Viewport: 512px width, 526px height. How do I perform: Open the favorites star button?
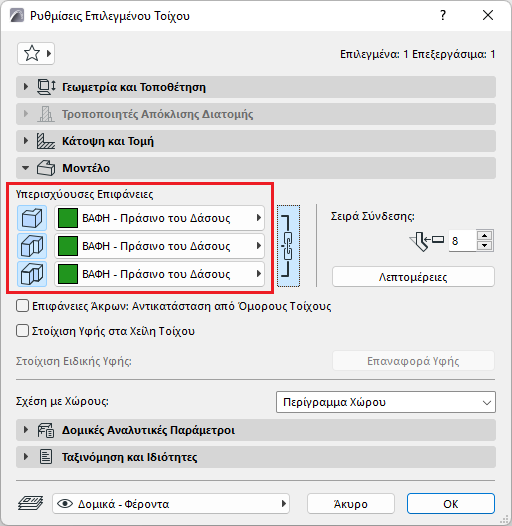[x=36, y=53]
